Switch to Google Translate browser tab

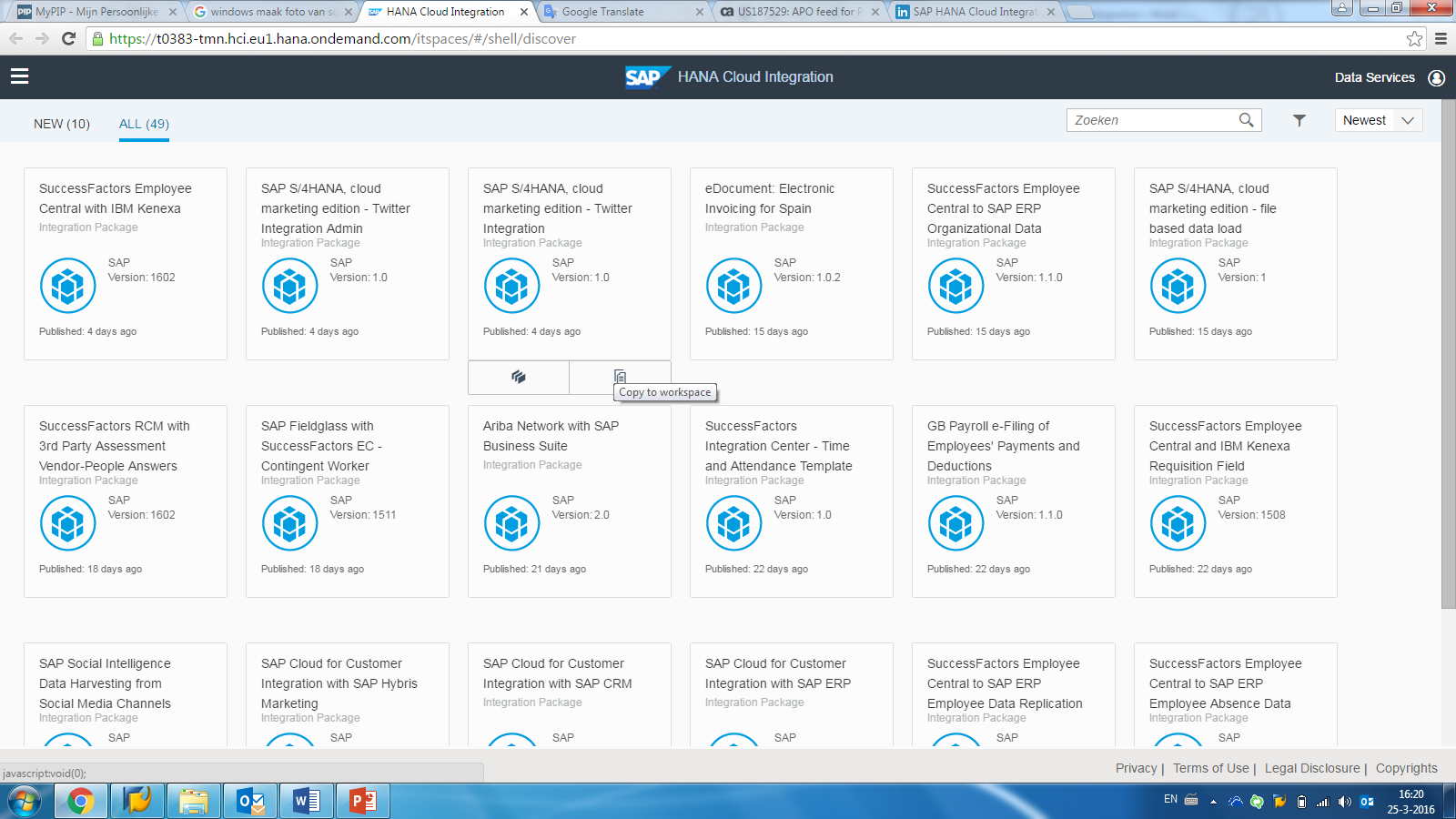tap(623, 12)
